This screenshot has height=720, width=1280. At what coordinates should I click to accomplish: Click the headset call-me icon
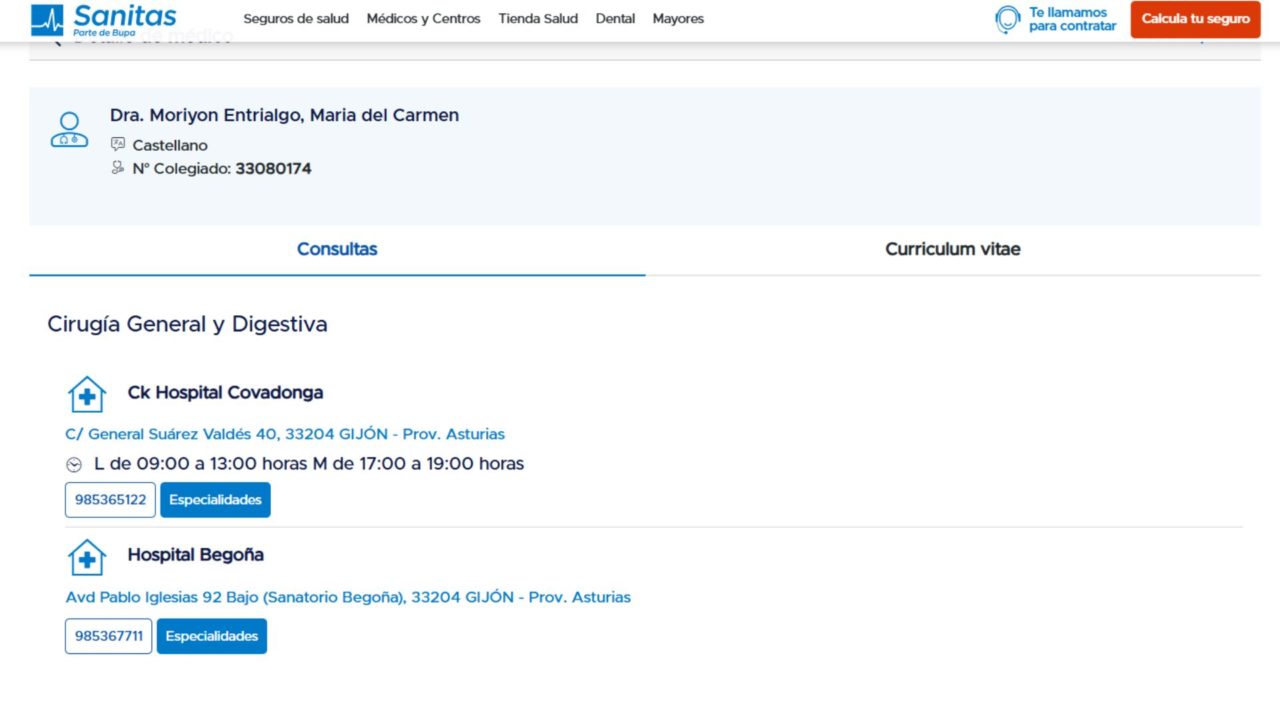[x=1007, y=20]
